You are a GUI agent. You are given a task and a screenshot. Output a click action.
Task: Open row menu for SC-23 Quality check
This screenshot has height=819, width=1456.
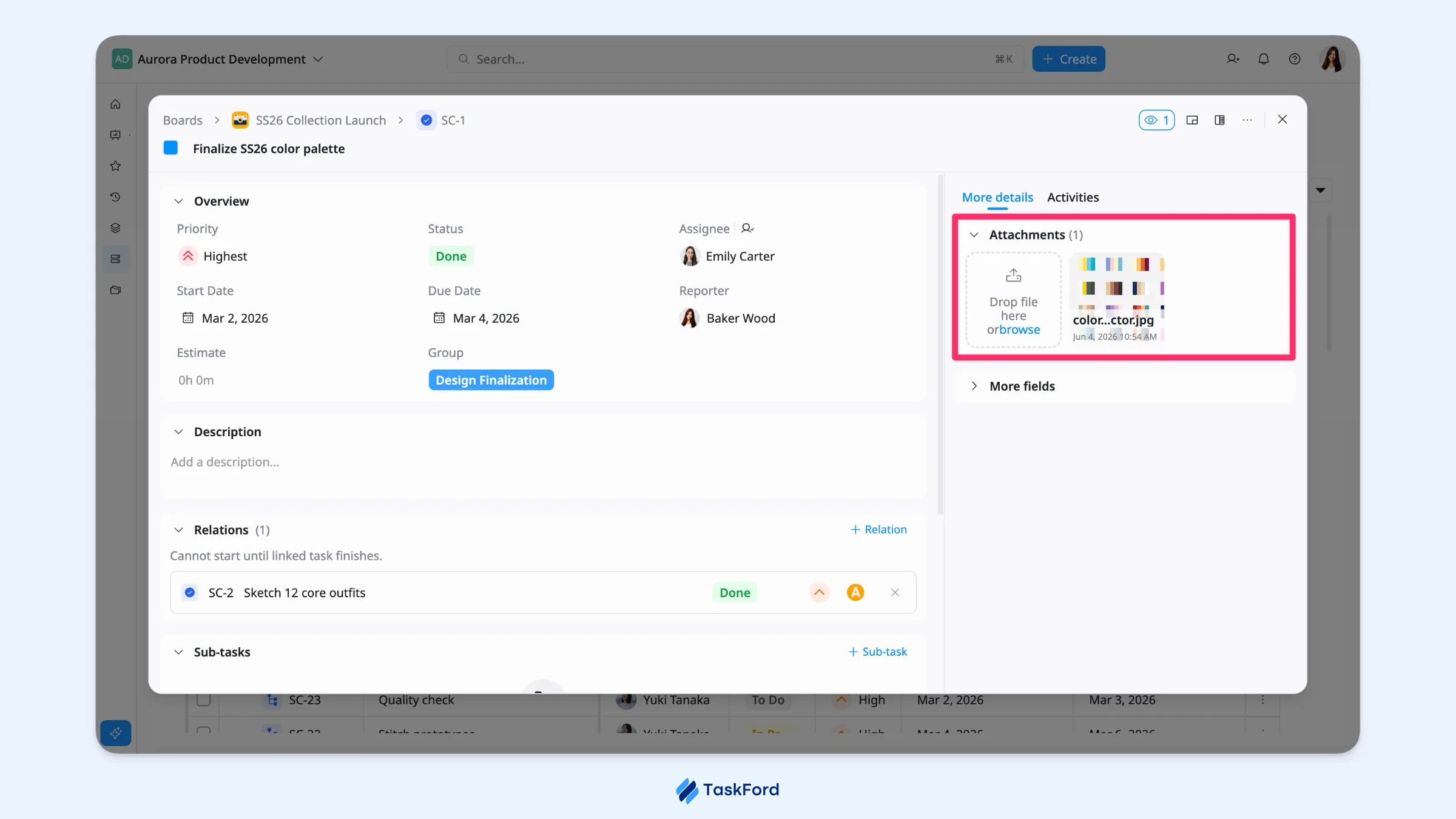point(1263,699)
